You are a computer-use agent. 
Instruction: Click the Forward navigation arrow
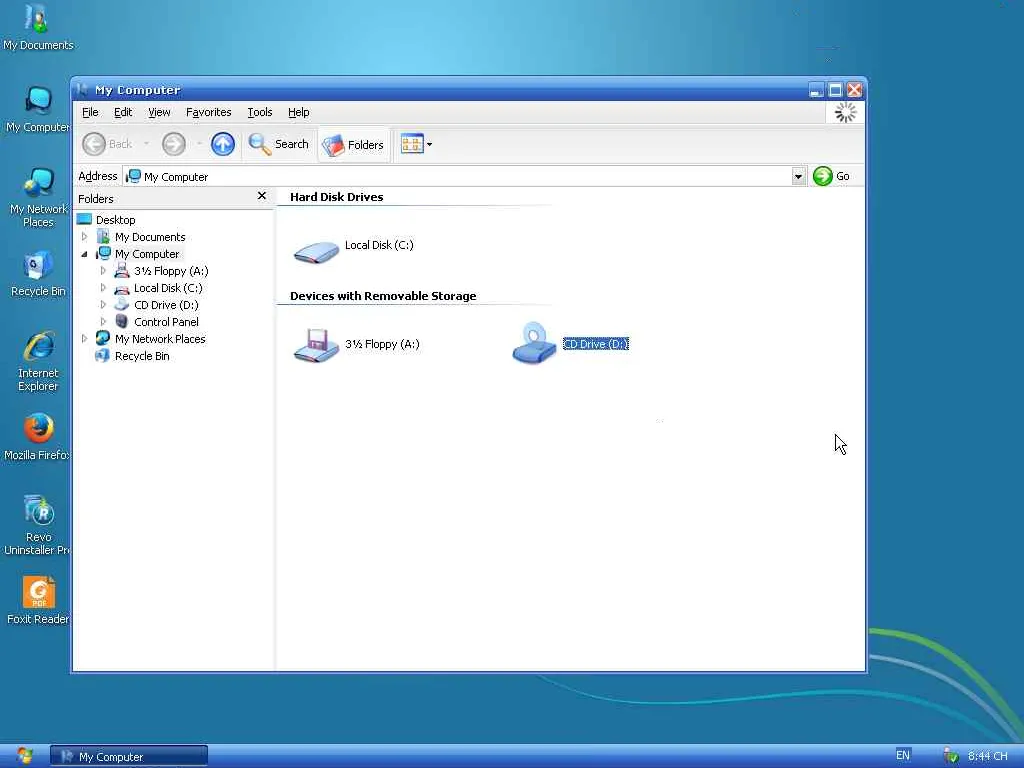[174, 144]
